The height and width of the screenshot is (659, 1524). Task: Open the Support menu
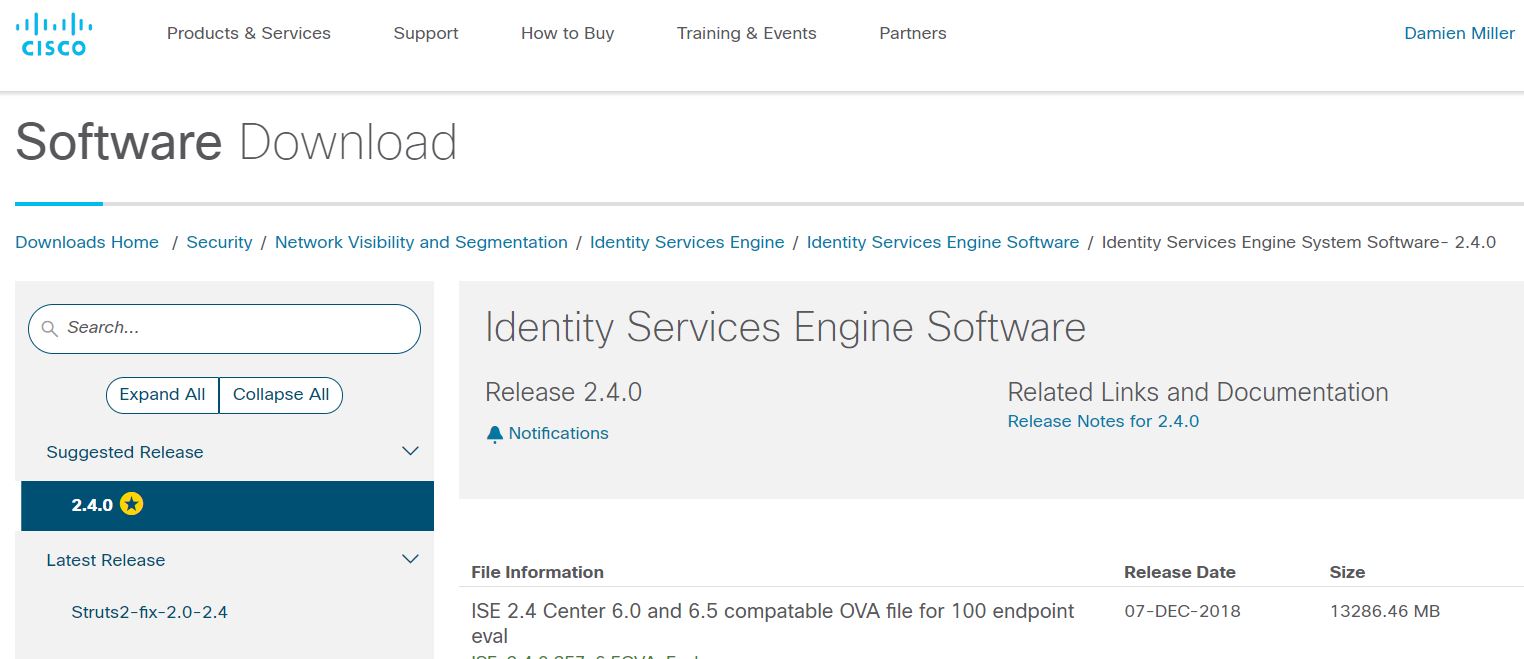pyautogui.click(x=426, y=33)
